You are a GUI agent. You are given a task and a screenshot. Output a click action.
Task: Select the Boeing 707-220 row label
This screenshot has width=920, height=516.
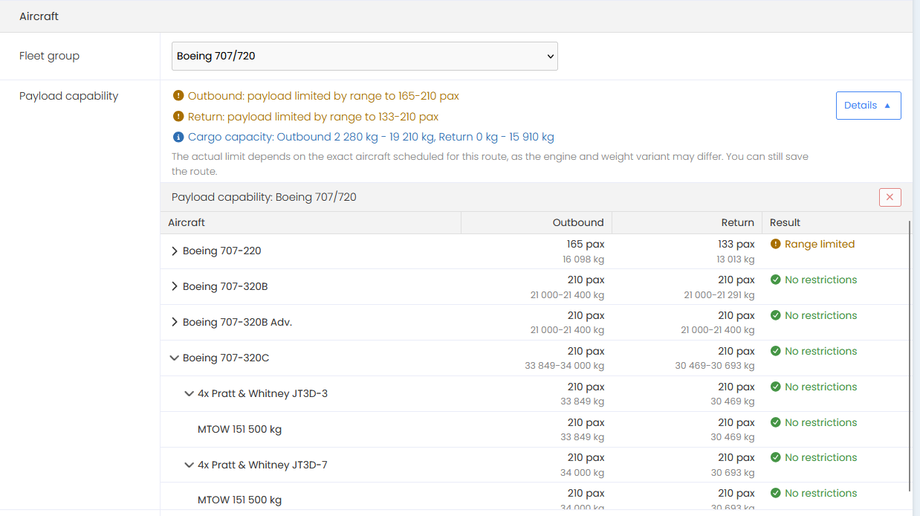coord(222,251)
